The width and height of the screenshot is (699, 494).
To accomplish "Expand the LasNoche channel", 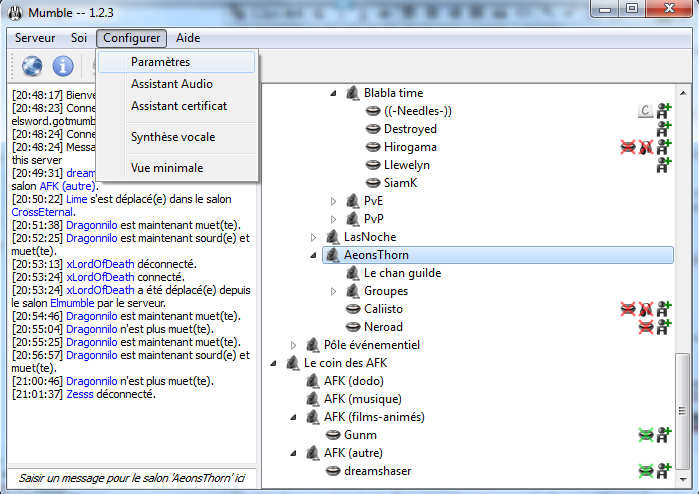I will click(x=313, y=237).
